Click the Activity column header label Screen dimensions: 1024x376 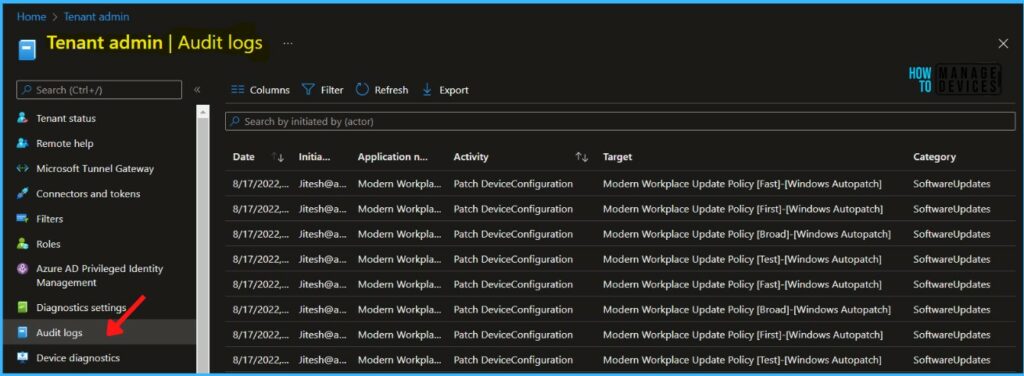(471, 157)
